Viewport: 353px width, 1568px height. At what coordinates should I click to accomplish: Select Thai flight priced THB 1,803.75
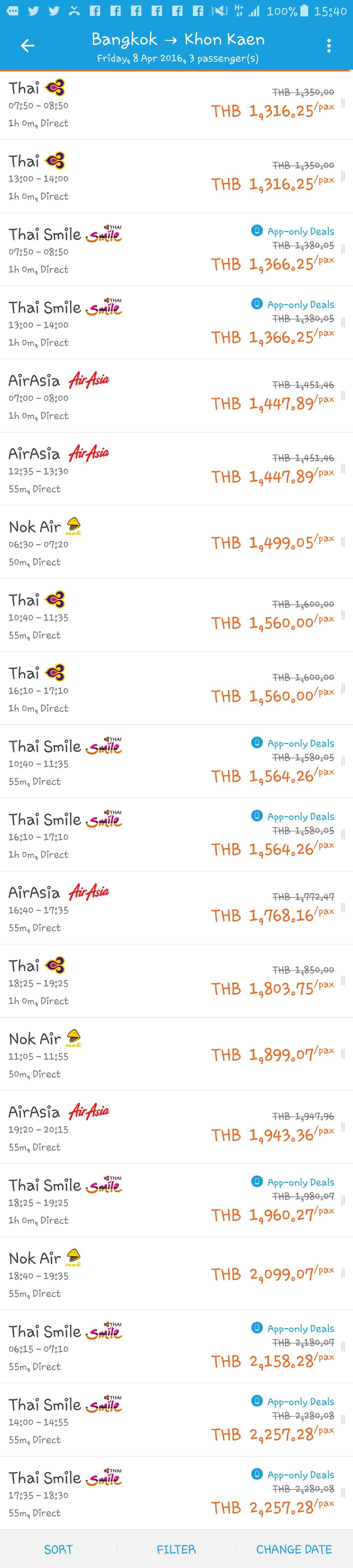point(176,981)
